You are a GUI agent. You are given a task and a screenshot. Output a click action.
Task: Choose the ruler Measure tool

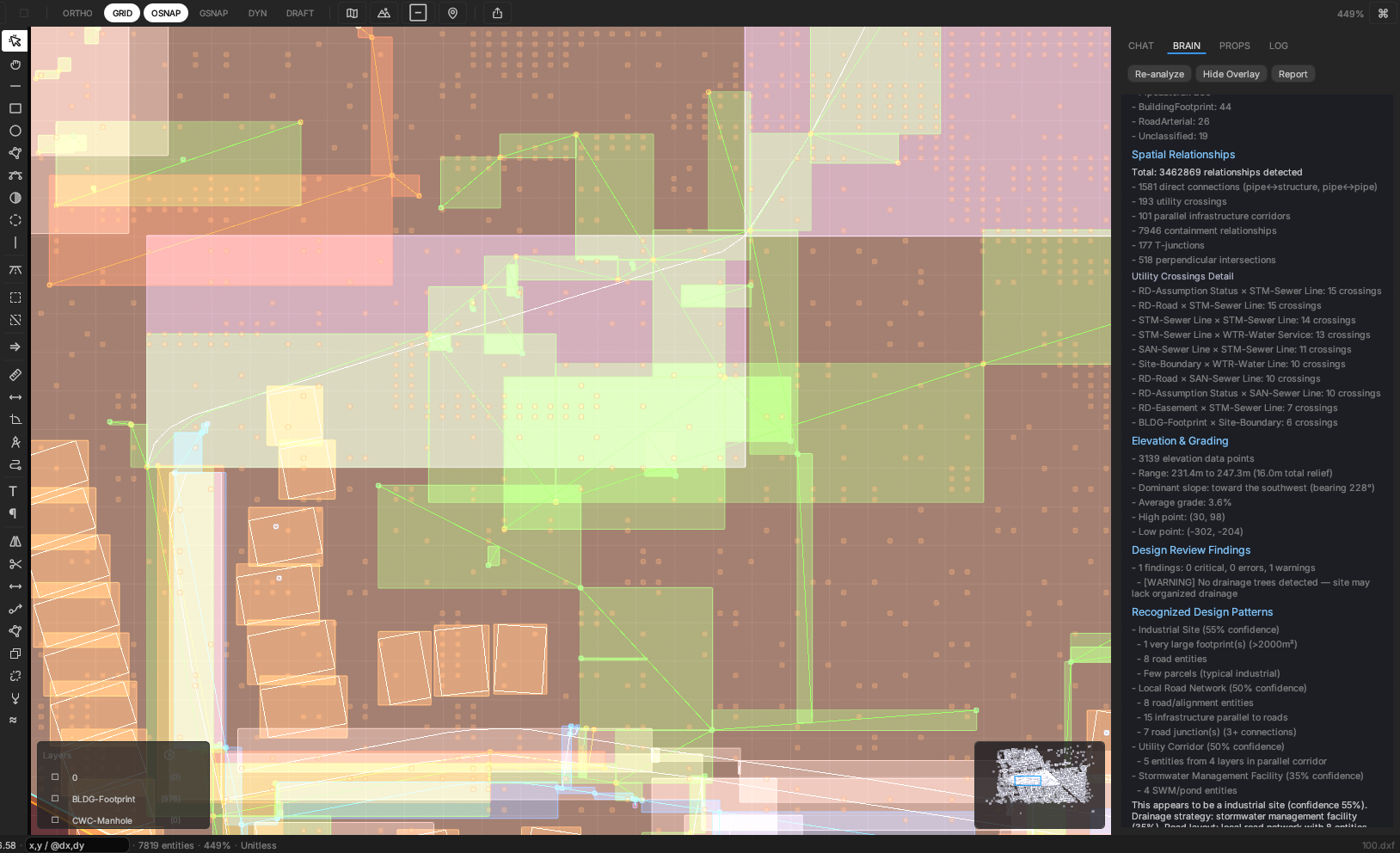[x=15, y=375]
